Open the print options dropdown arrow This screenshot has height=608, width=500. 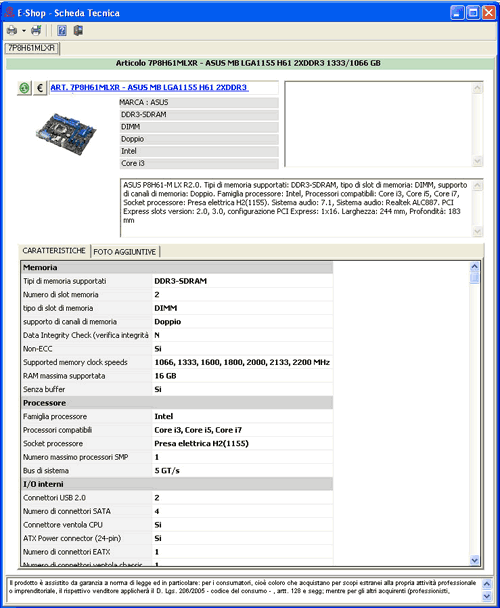(24, 31)
